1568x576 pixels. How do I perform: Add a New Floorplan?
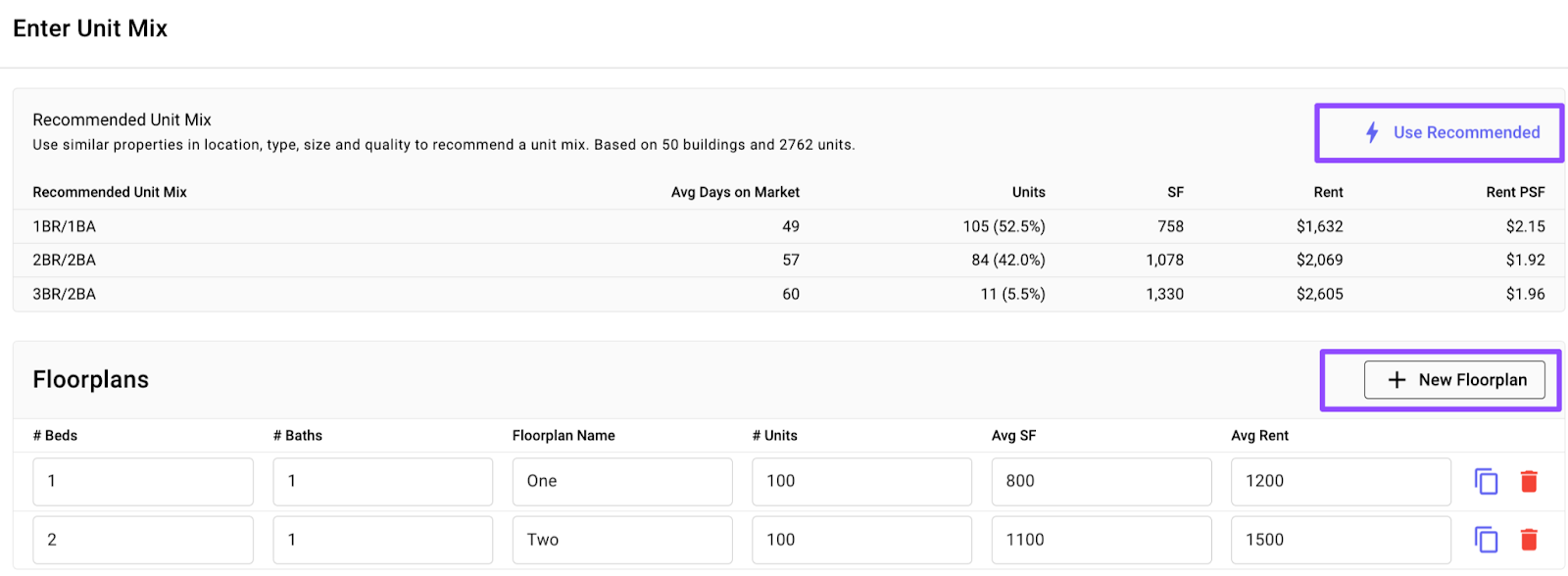pos(1454,380)
